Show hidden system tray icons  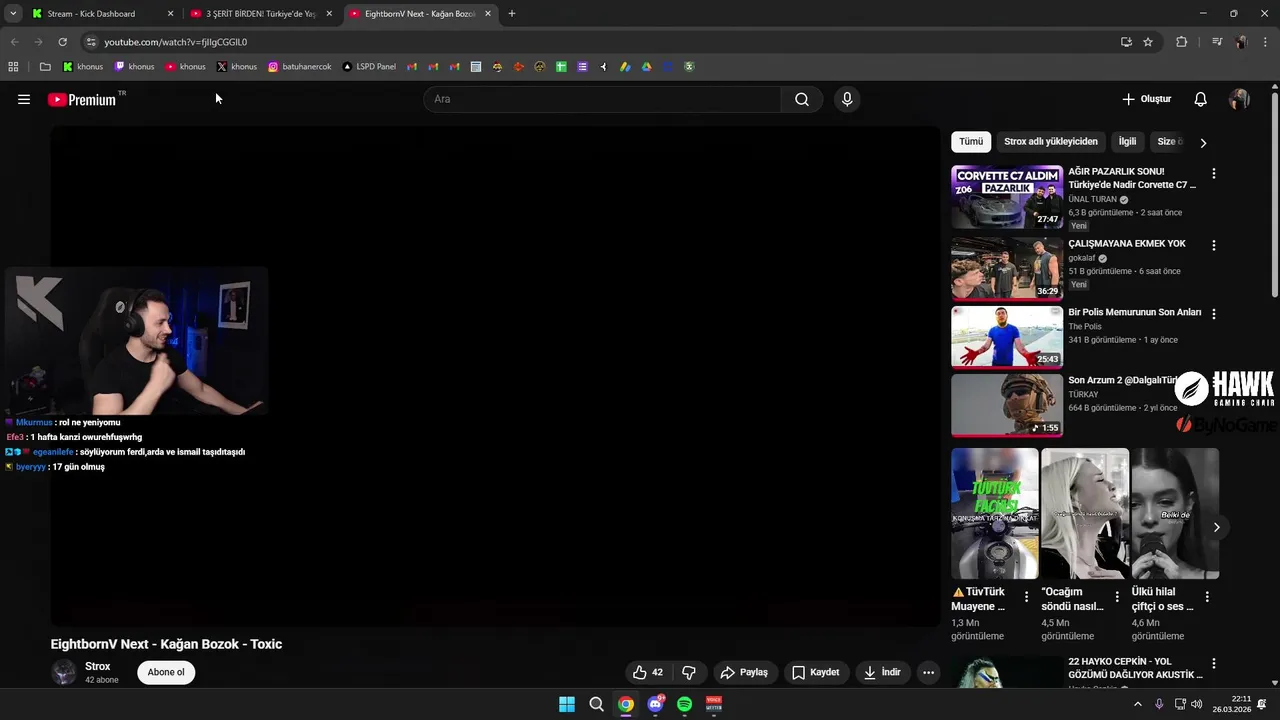tap(1138, 704)
